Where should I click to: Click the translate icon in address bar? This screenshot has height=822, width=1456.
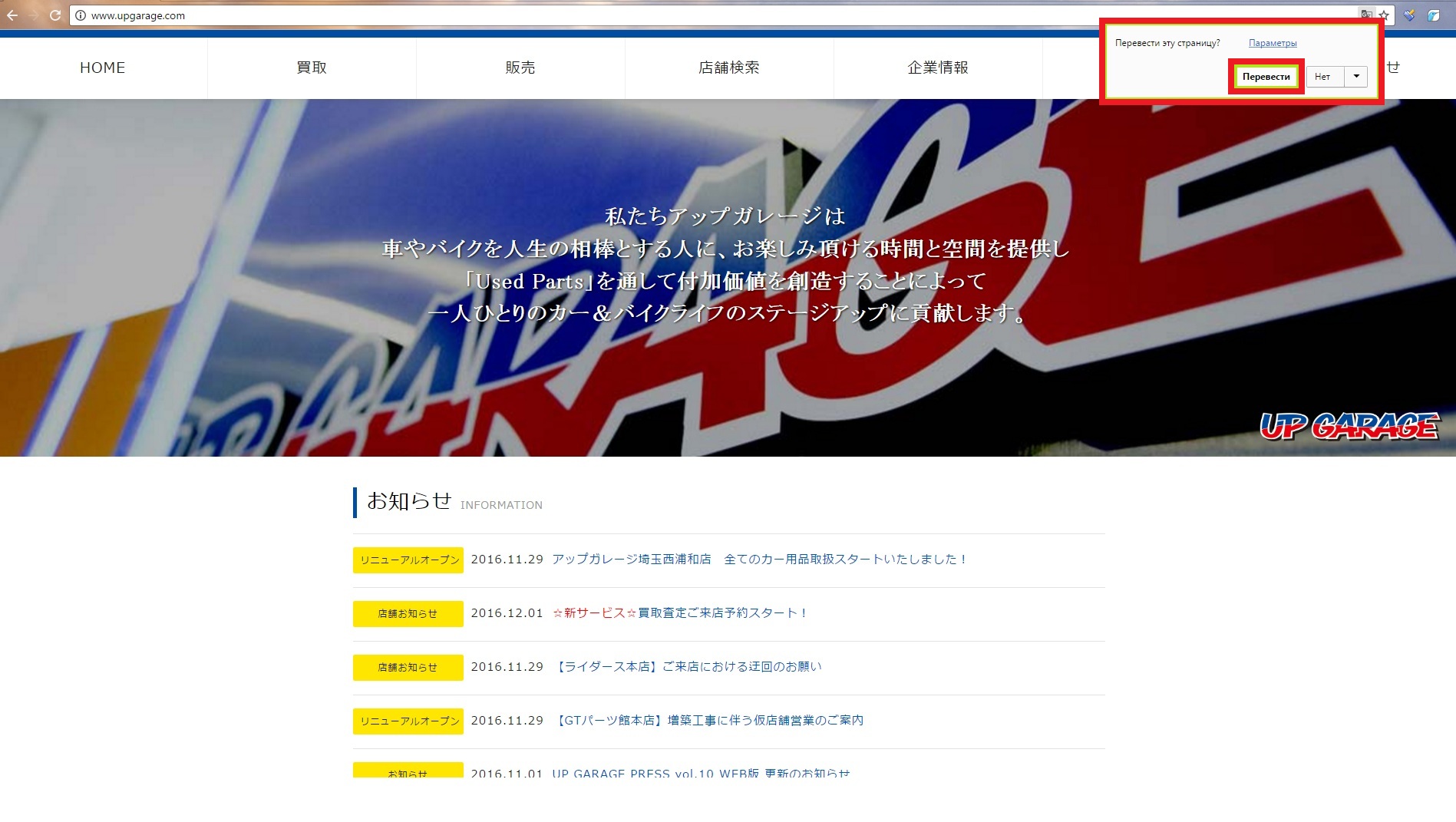pos(1366,15)
